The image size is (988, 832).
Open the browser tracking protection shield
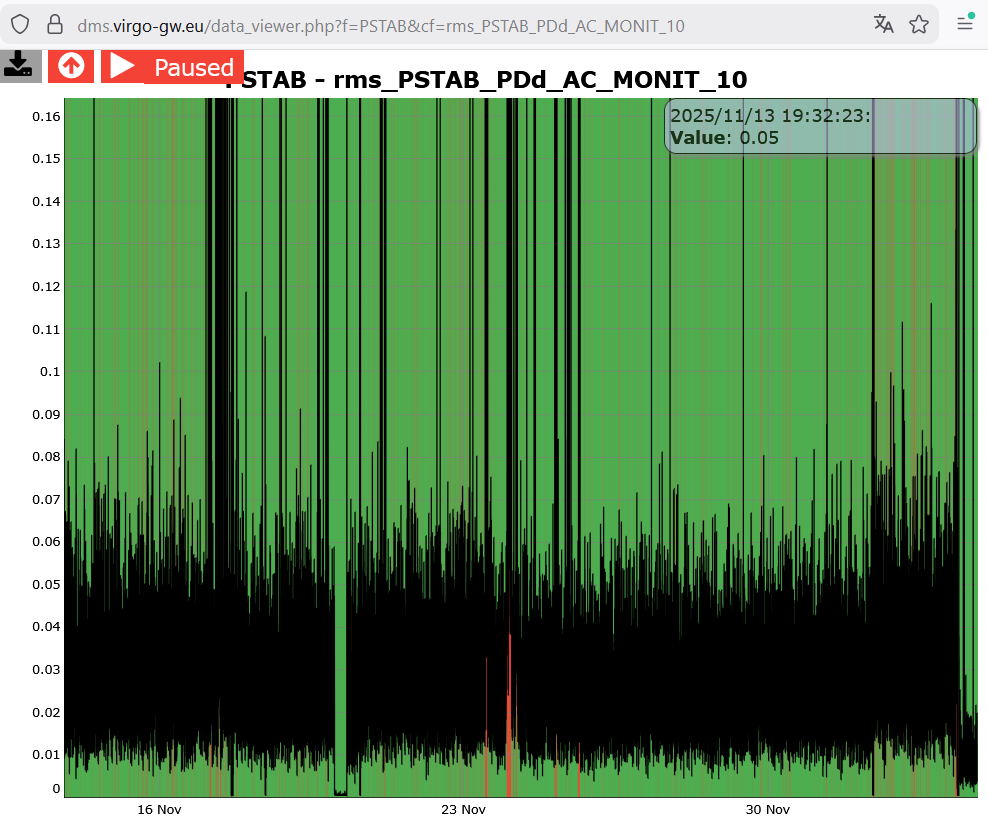(21, 24)
